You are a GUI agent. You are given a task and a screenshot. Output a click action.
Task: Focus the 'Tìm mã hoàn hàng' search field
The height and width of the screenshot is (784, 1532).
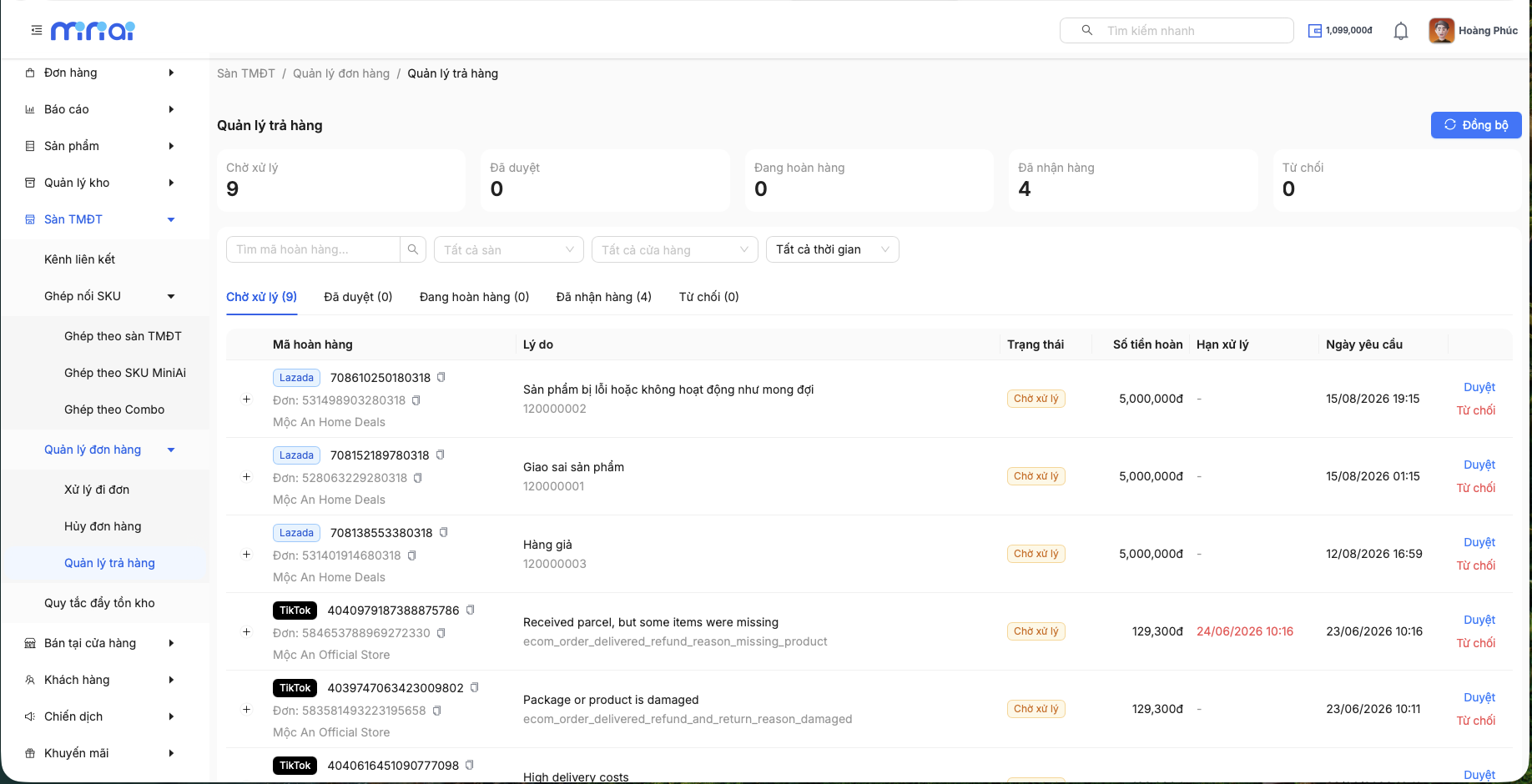pyautogui.click(x=313, y=249)
